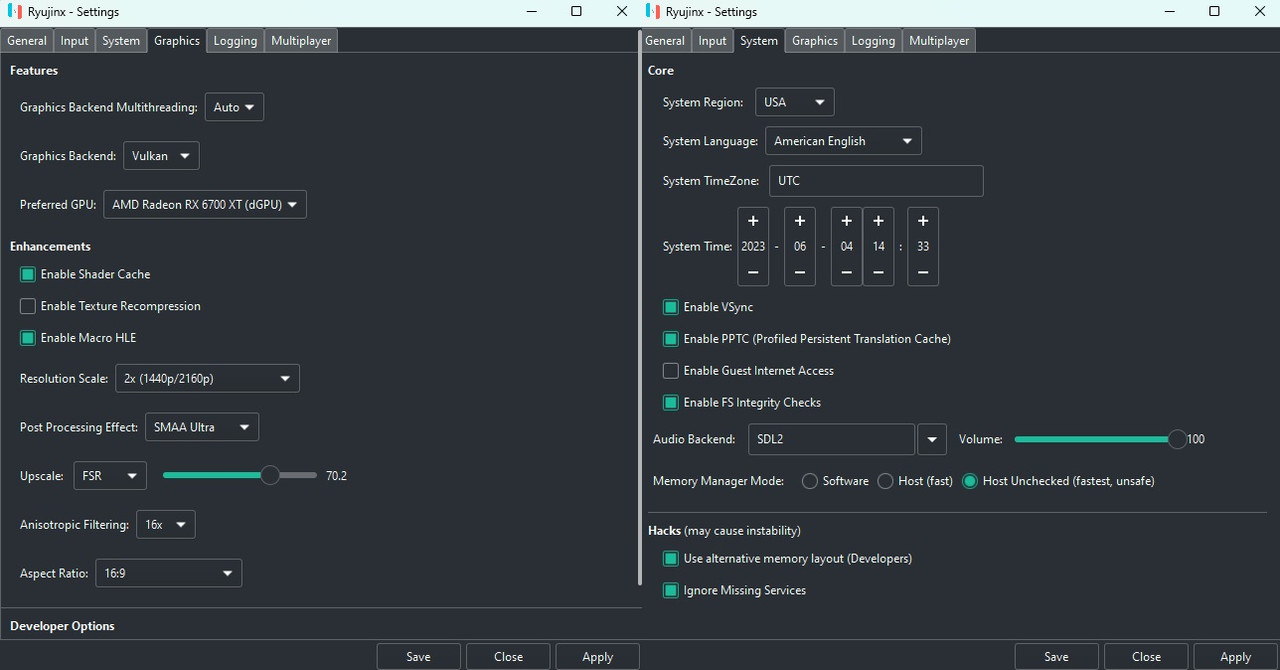Viewport: 1280px width, 670px height.
Task: Increase the system time hour 14 with plus
Action: (x=878, y=221)
